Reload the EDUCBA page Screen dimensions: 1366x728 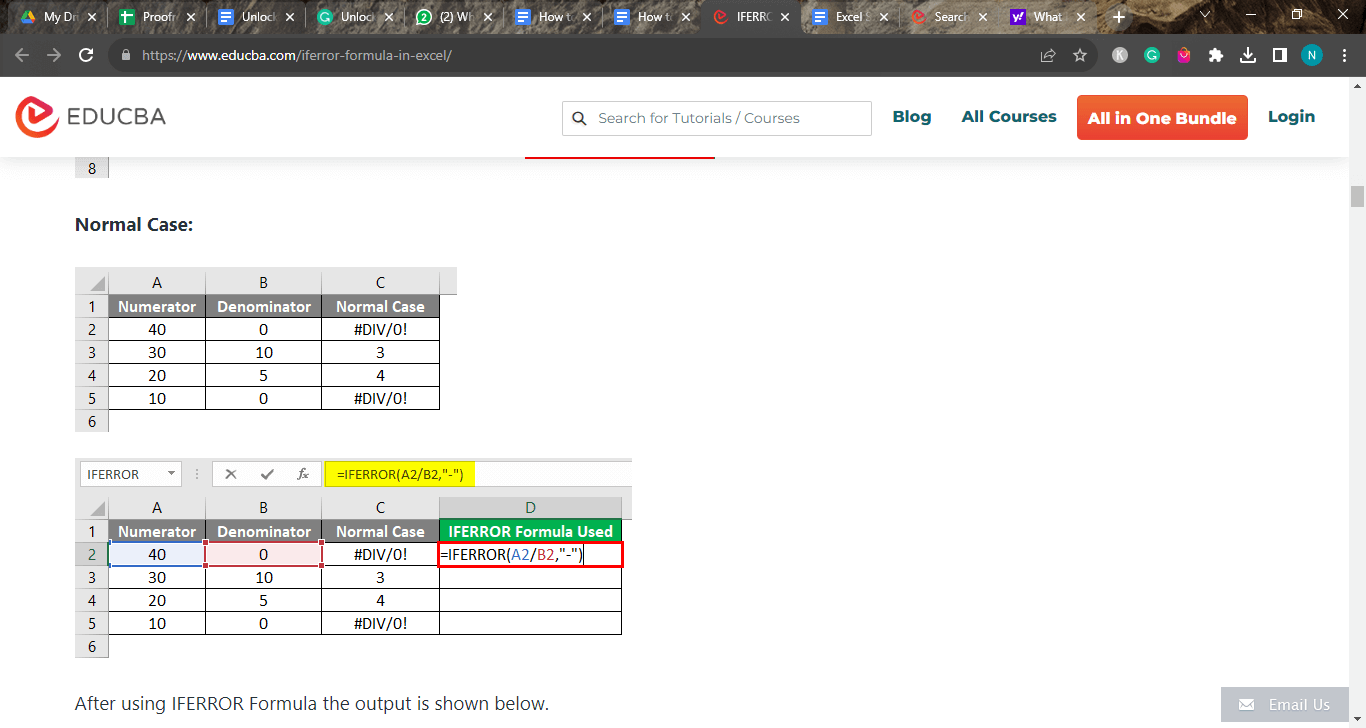86,55
